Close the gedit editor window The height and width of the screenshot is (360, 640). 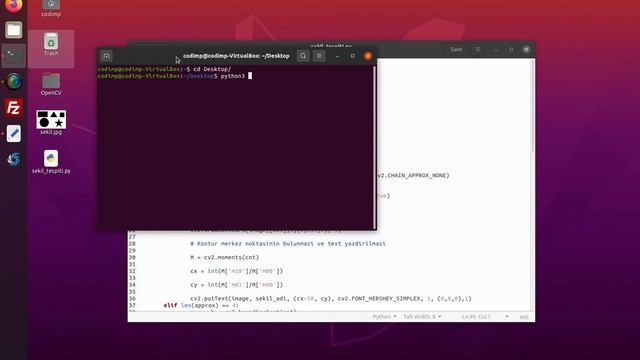[x=526, y=49]
